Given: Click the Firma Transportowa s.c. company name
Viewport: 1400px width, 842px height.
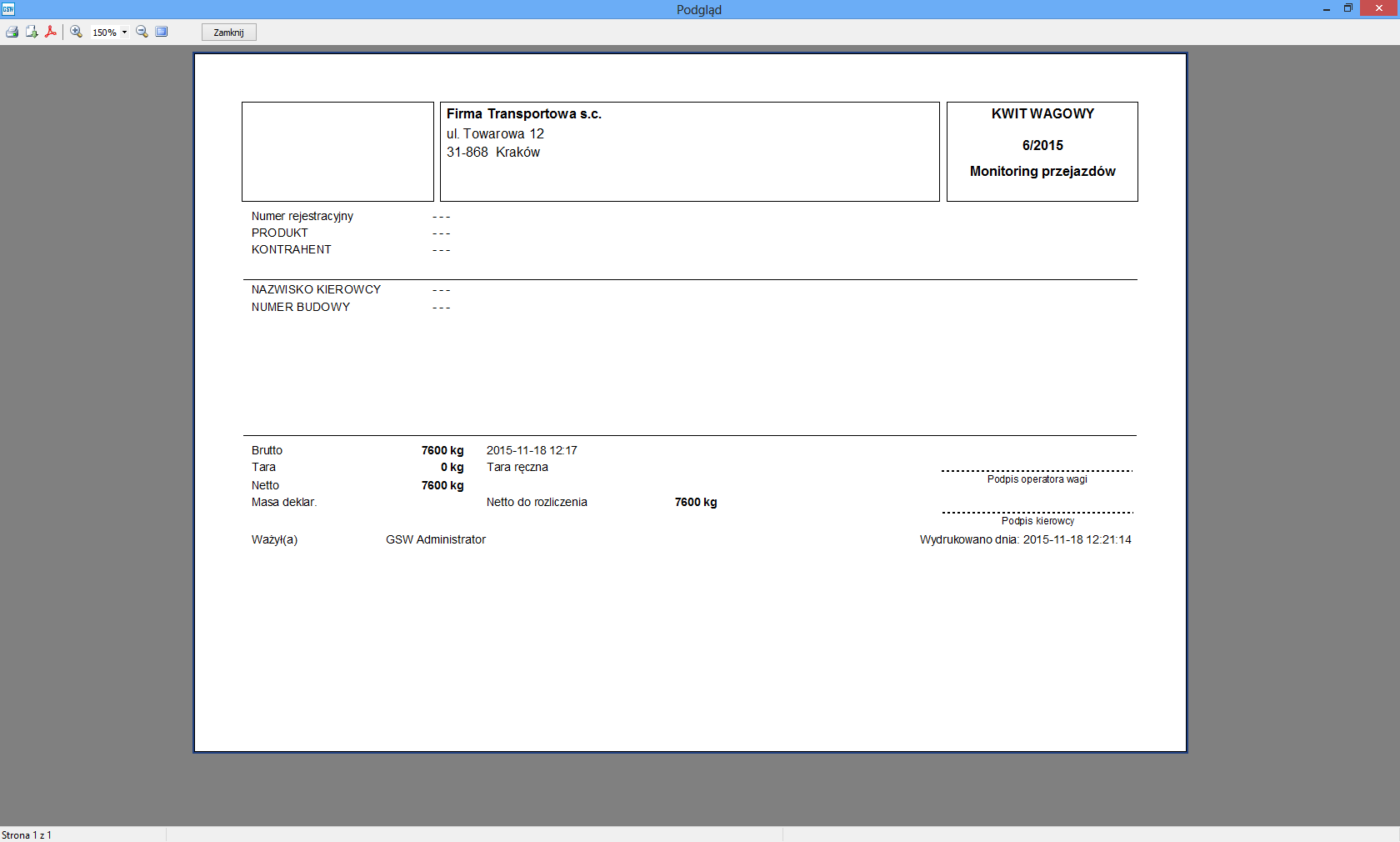Looking at the screenshot, I should (x=523, y=114).
